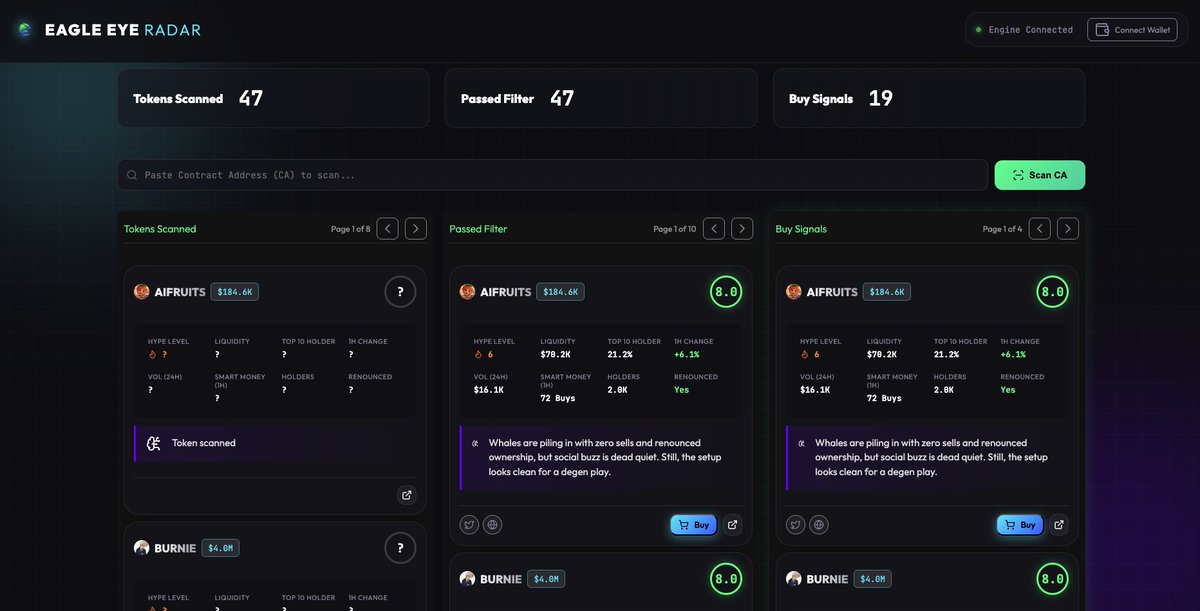Click 'Page 1 of 4' text in Buy Signals
The height and width of the screenshot is (611, 1200).
[1003, 229]
